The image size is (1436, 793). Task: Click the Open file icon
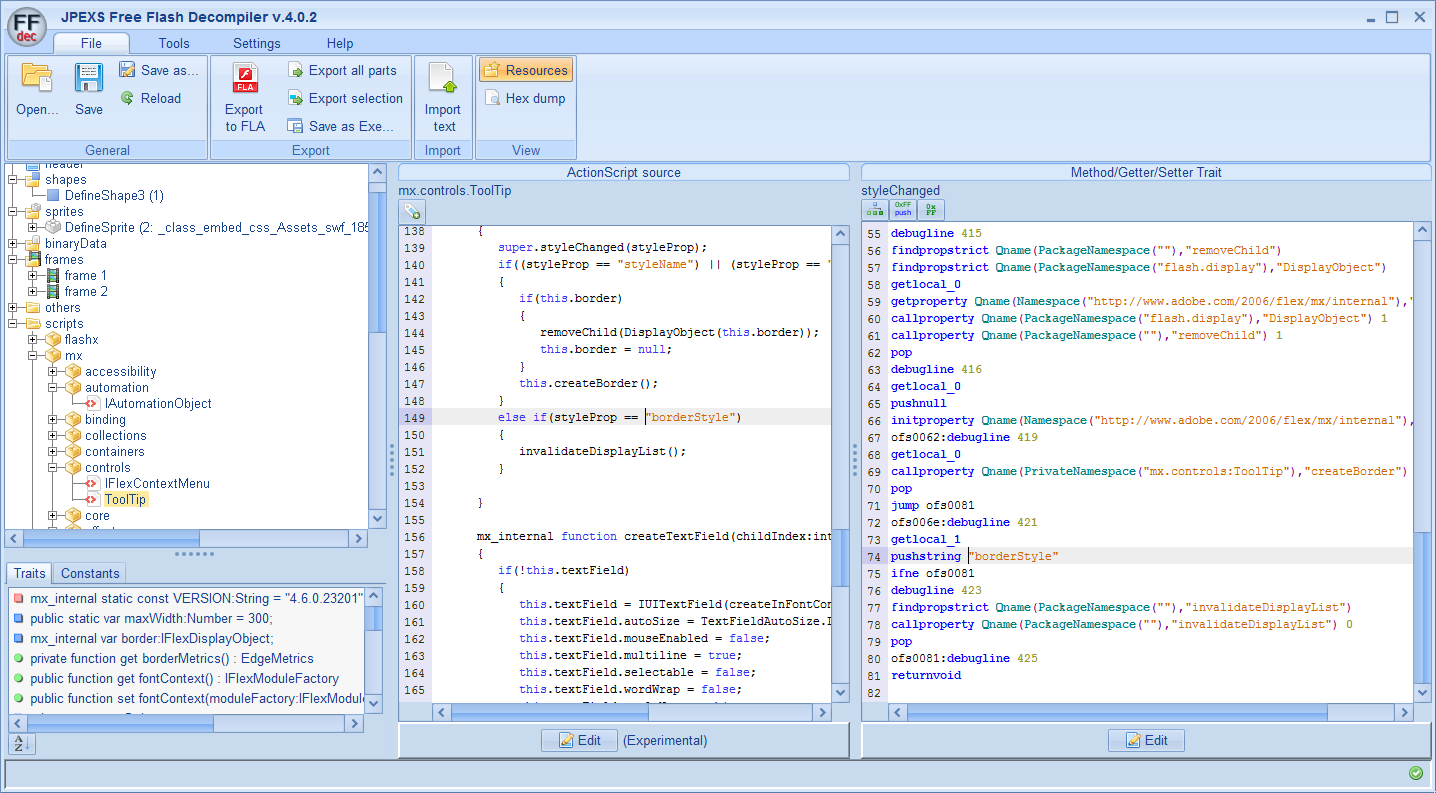[x=37, y=80]
